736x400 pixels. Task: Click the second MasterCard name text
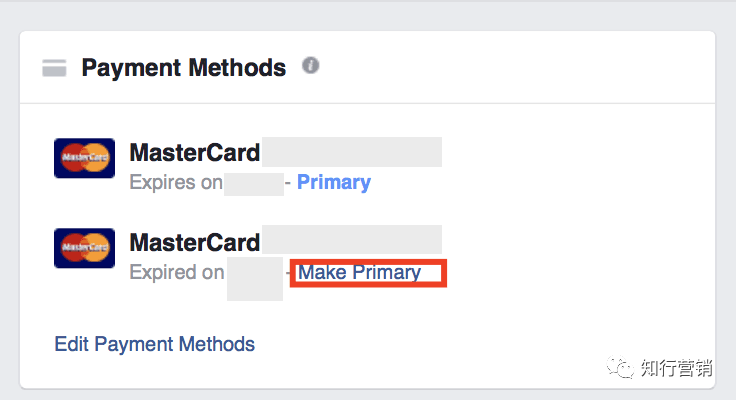194,243
